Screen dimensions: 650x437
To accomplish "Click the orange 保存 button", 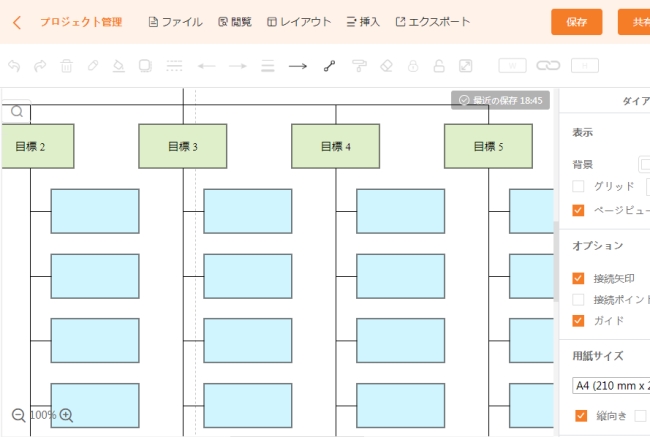I will [576, 22].
